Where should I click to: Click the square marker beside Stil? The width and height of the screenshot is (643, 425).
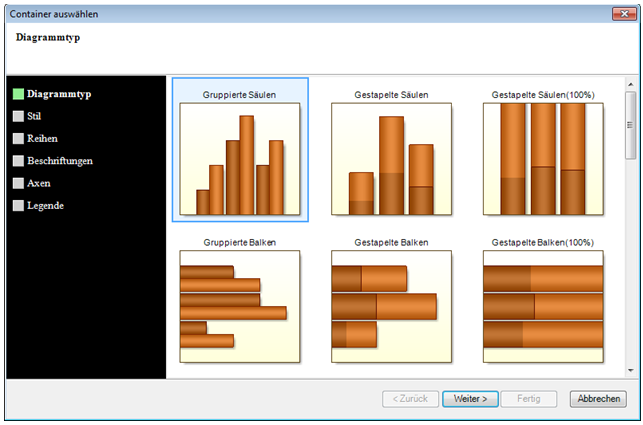coord(18,116)
